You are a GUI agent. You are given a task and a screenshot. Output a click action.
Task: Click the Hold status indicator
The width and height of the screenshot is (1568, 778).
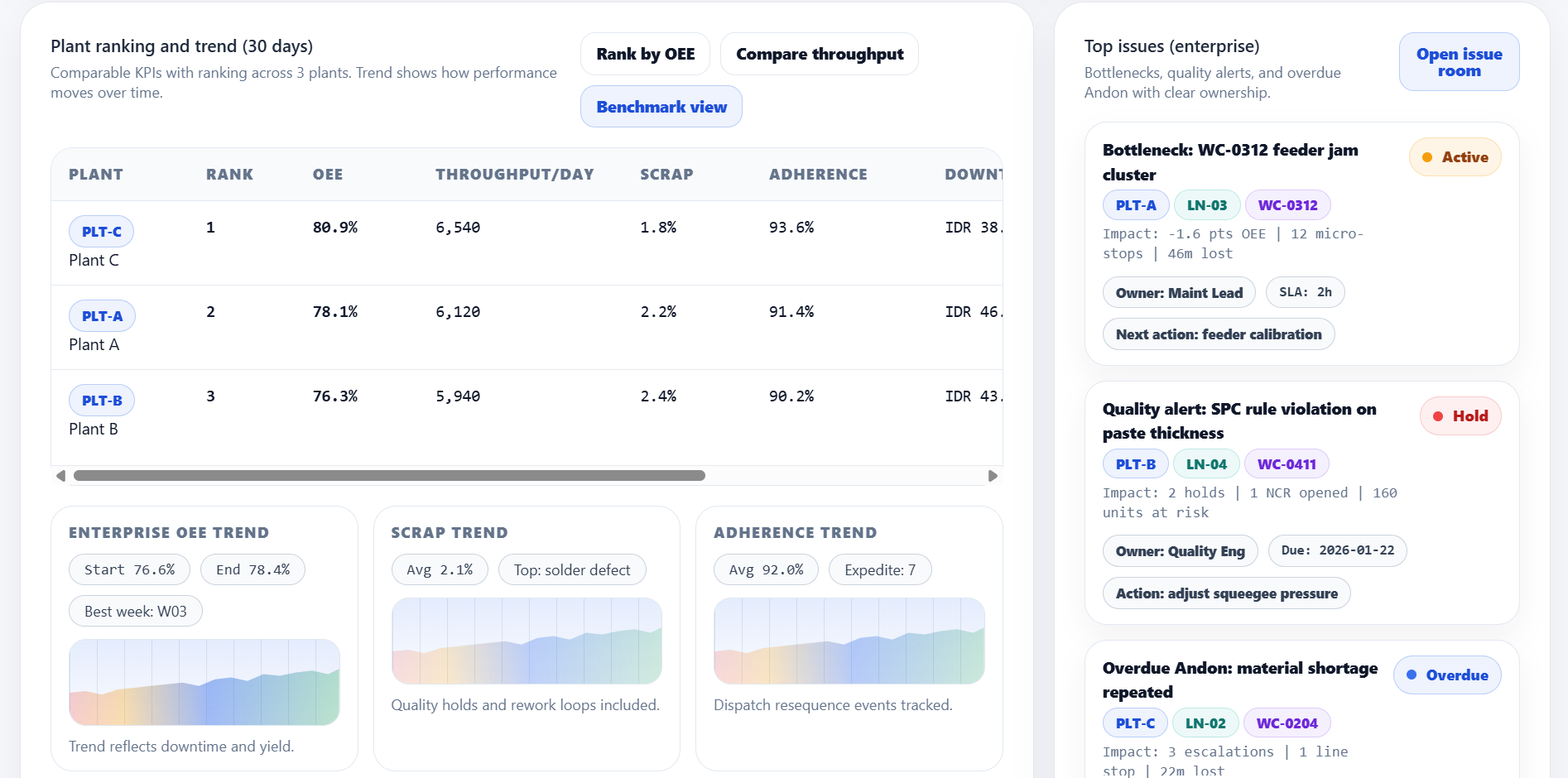point(1460,416)
